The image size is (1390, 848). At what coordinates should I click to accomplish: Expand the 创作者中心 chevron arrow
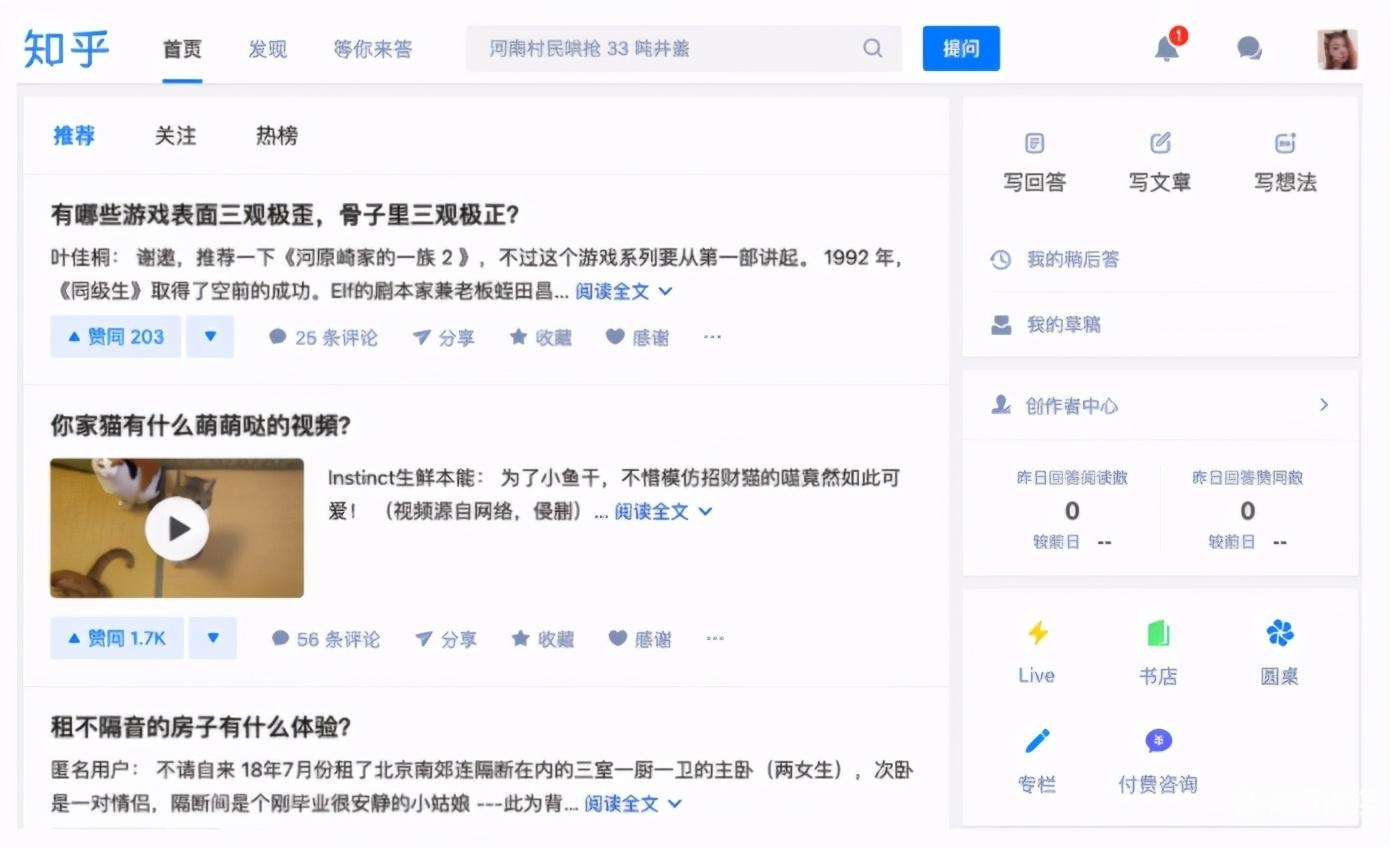1324,405
